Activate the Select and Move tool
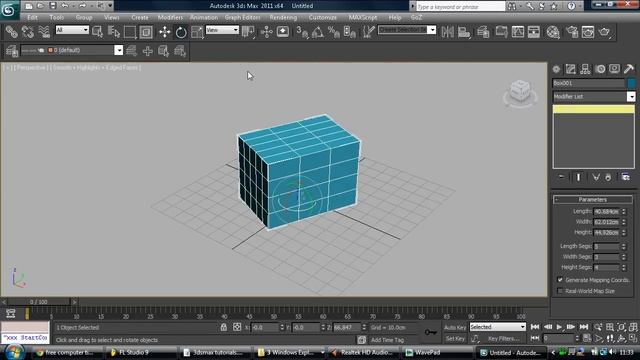This screenshot has width=640, height=360. 164,32
